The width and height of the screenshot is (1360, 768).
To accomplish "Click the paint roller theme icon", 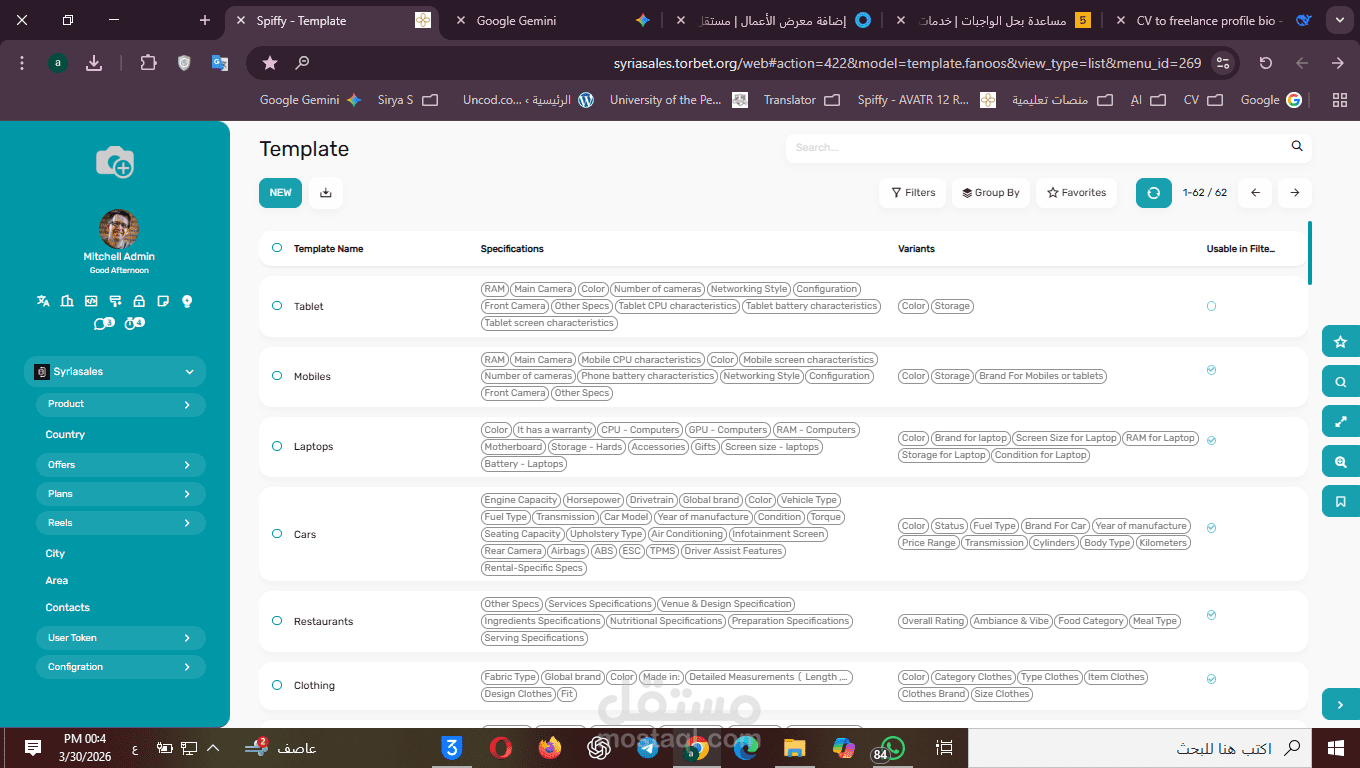I will coord(115,301).
